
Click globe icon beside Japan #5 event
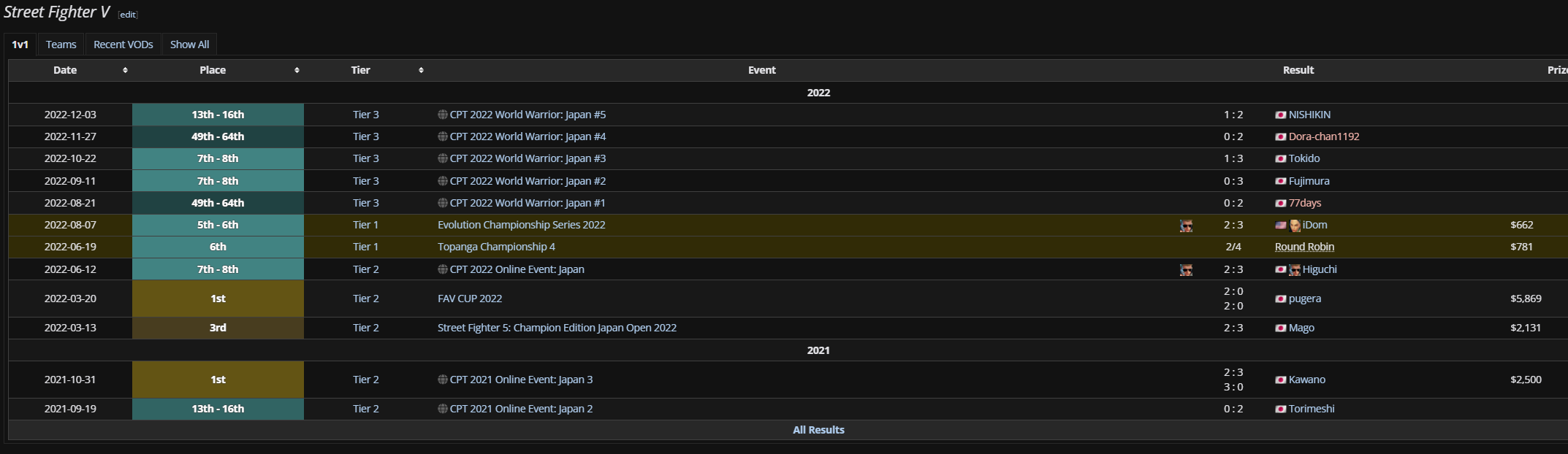[443, 115]
